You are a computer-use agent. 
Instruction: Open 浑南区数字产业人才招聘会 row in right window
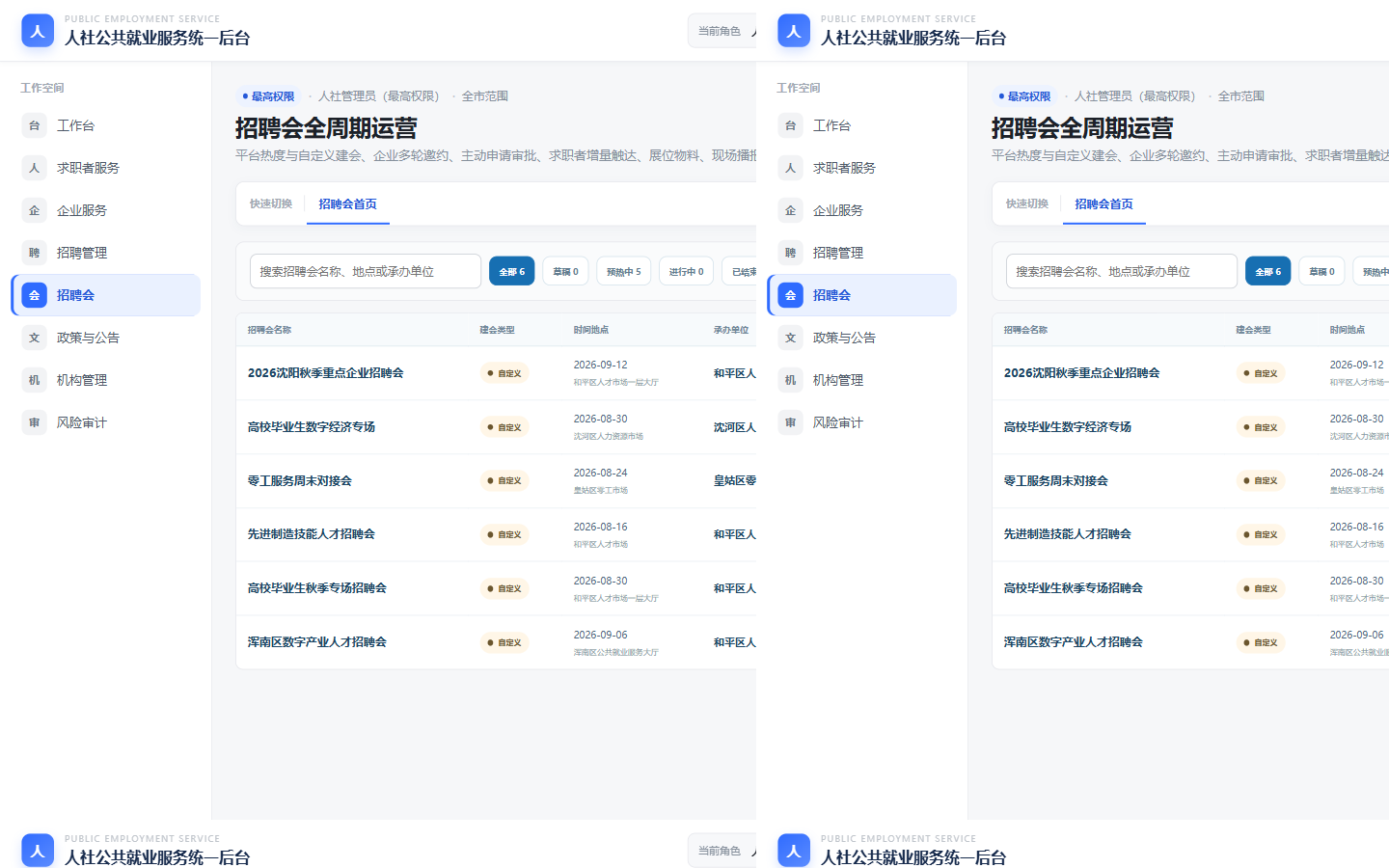point(1190,642)
